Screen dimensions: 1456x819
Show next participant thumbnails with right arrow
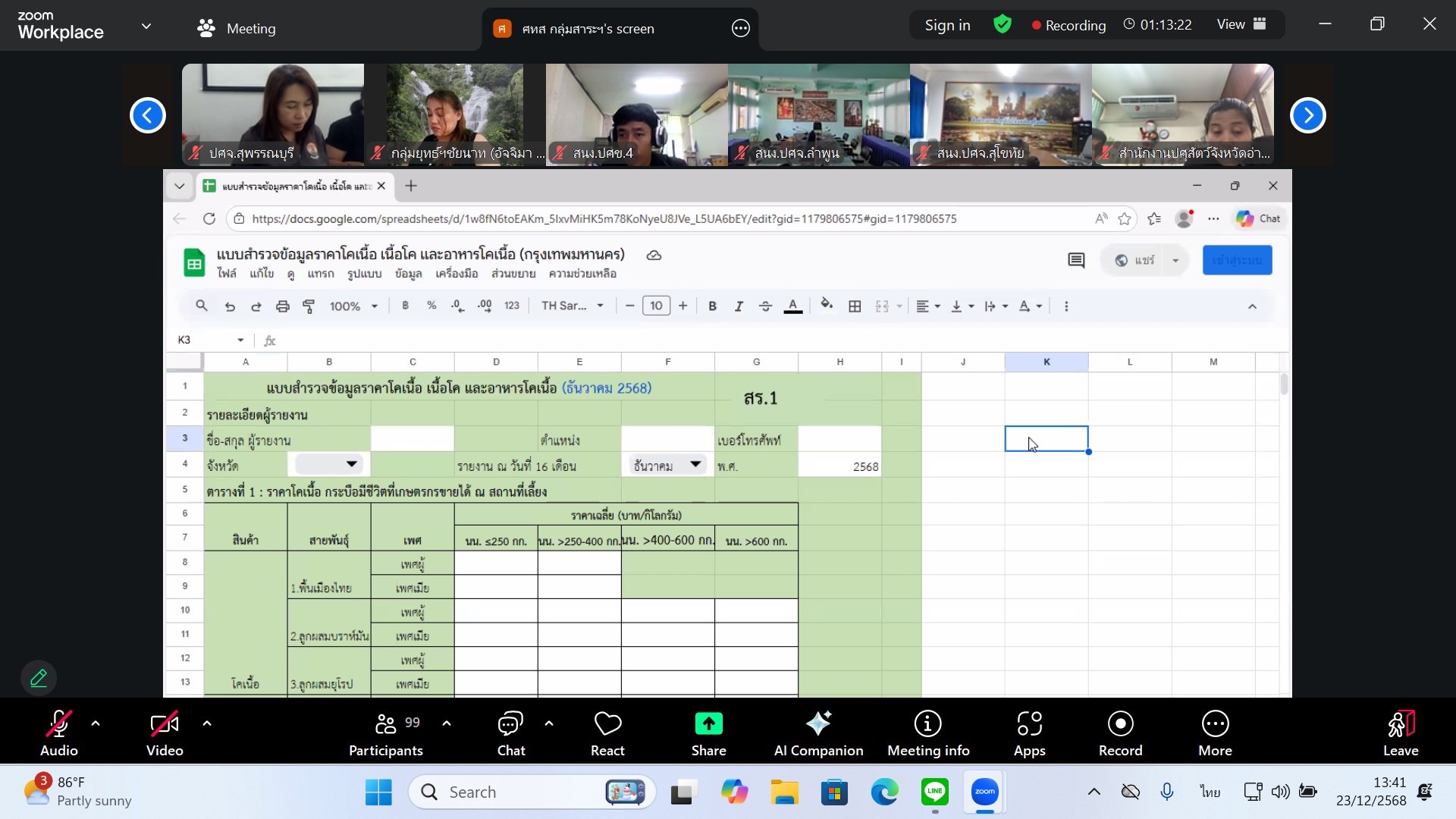pyautogui.click(x=1307, y=115)
